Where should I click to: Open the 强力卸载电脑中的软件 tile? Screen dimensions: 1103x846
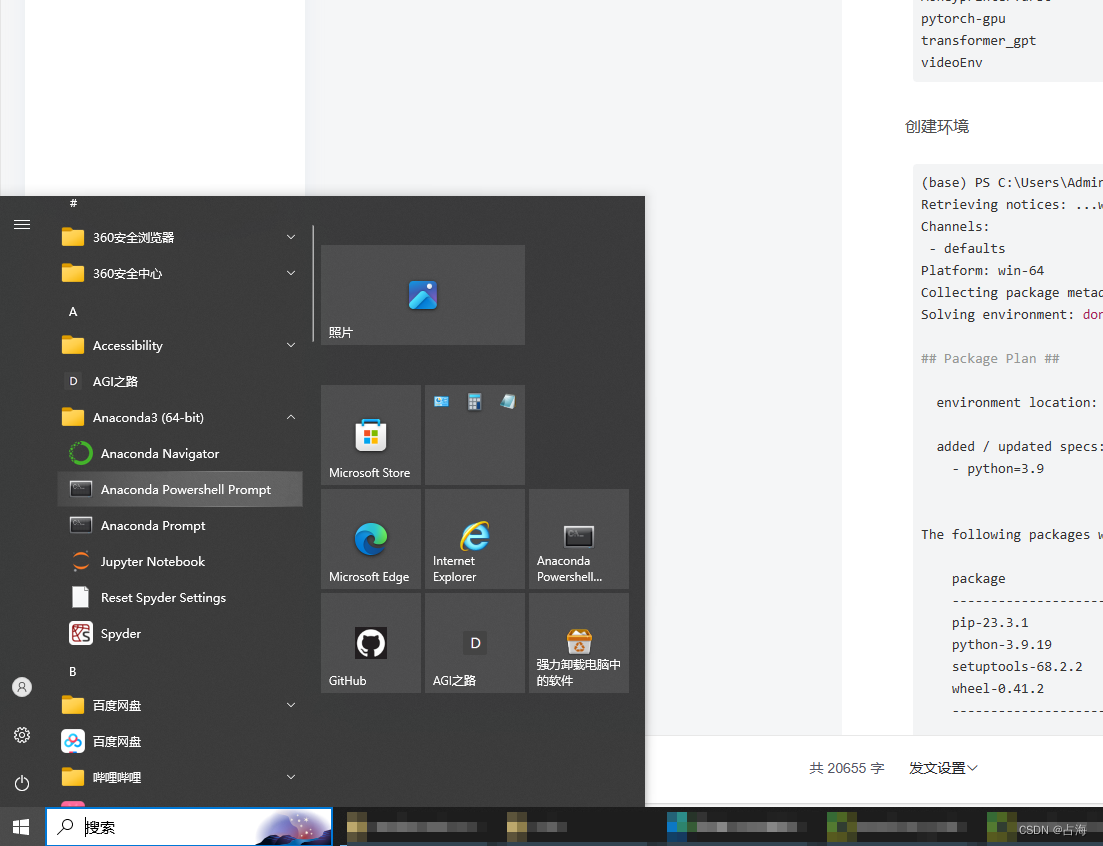(x=579, y=643)
